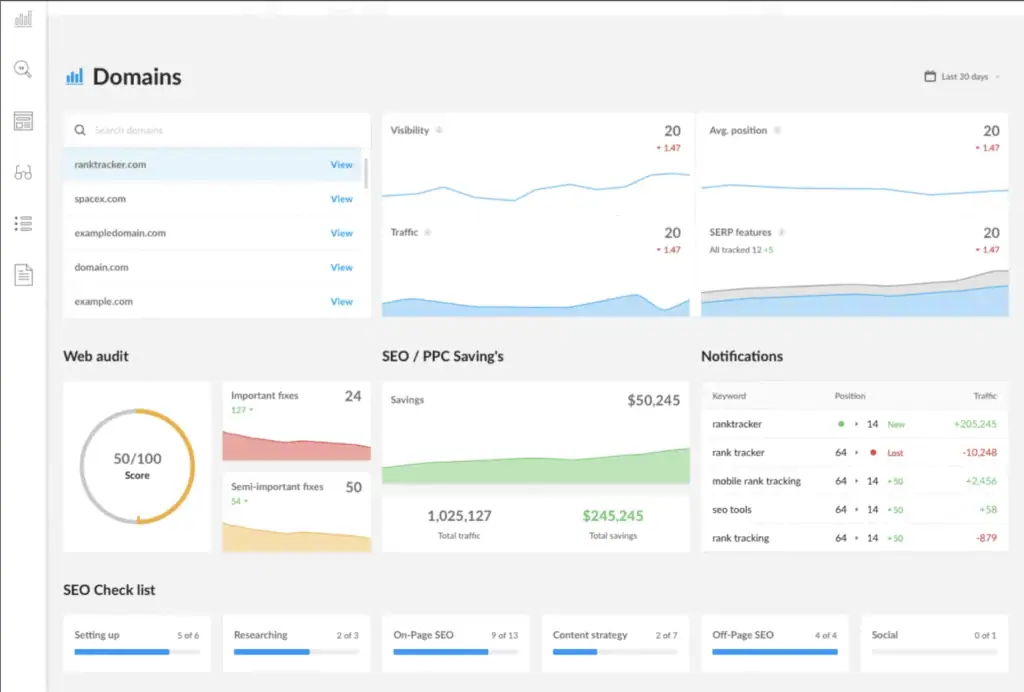Open the document report sidebar icon
The width and height of the screenshot is (1024, 692).
[23, 275]
